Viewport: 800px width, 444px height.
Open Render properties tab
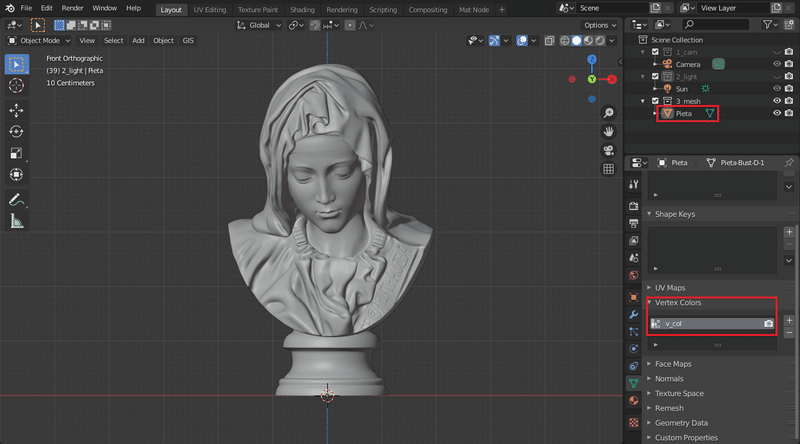point(634,206)
